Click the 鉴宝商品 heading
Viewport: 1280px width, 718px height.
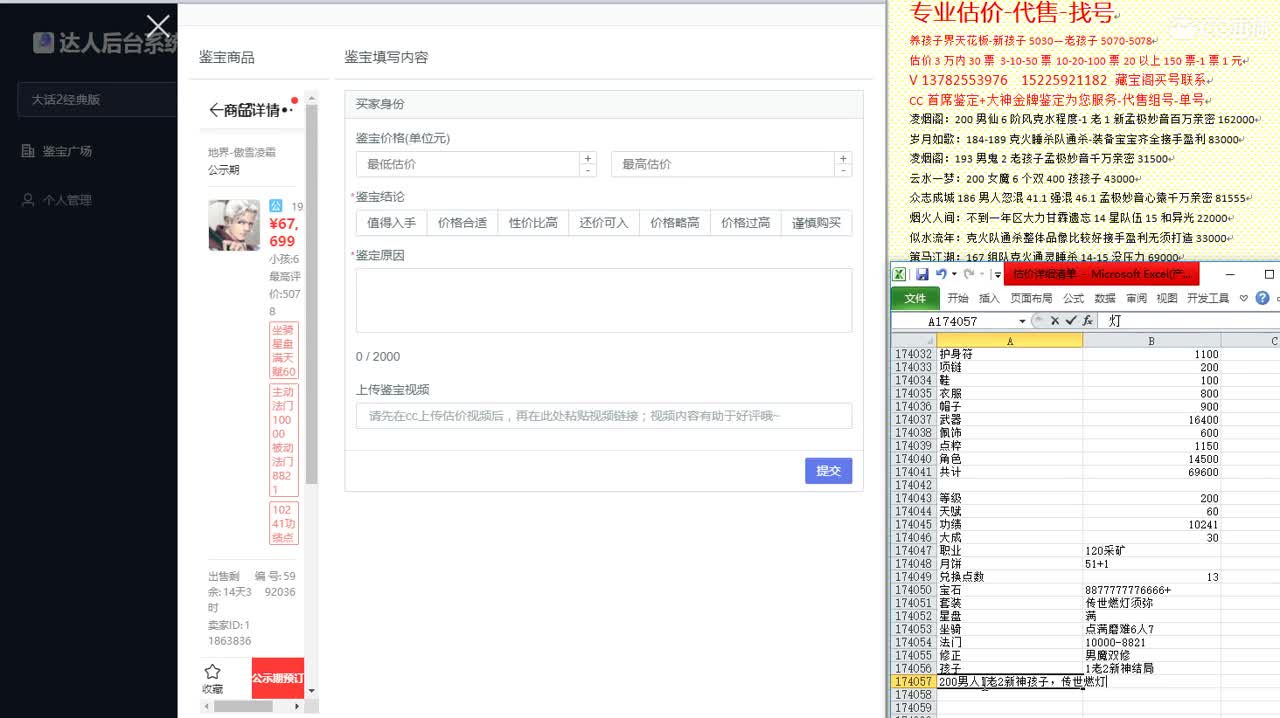click(x=226, y=57)
